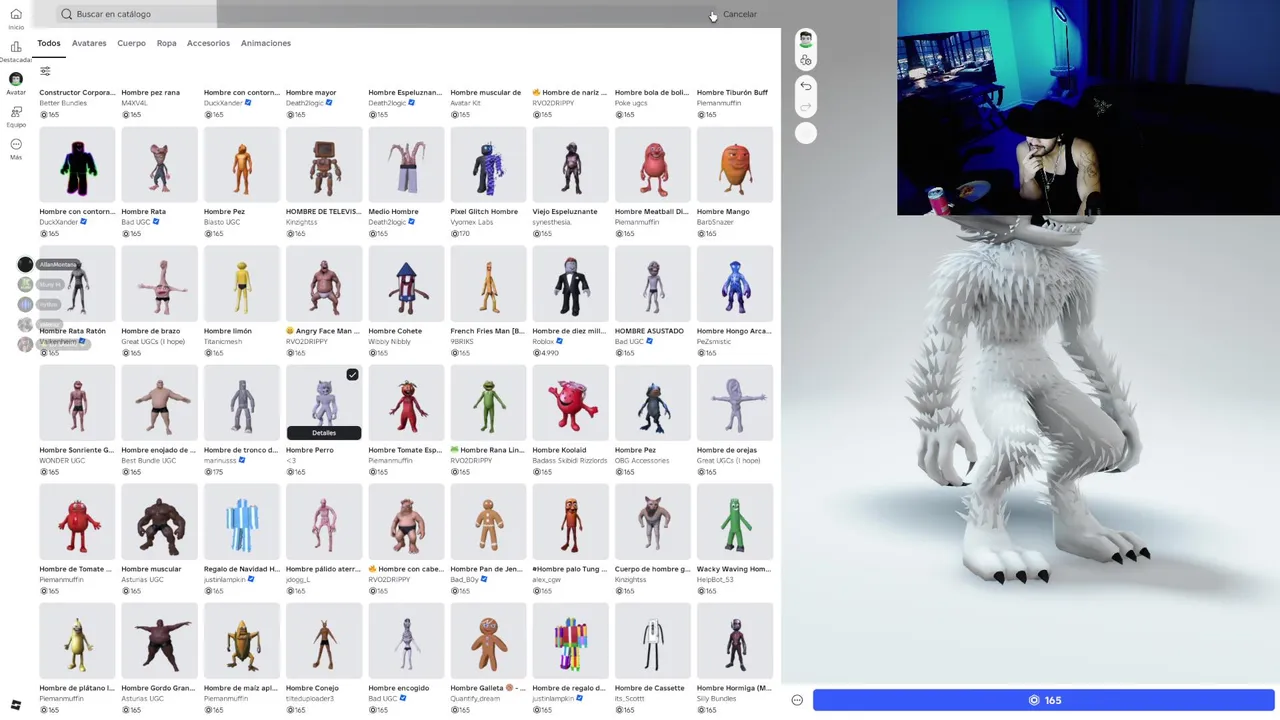
Task: Select the Viejo Espeluznante thumbnail
Action: [570, 164]
